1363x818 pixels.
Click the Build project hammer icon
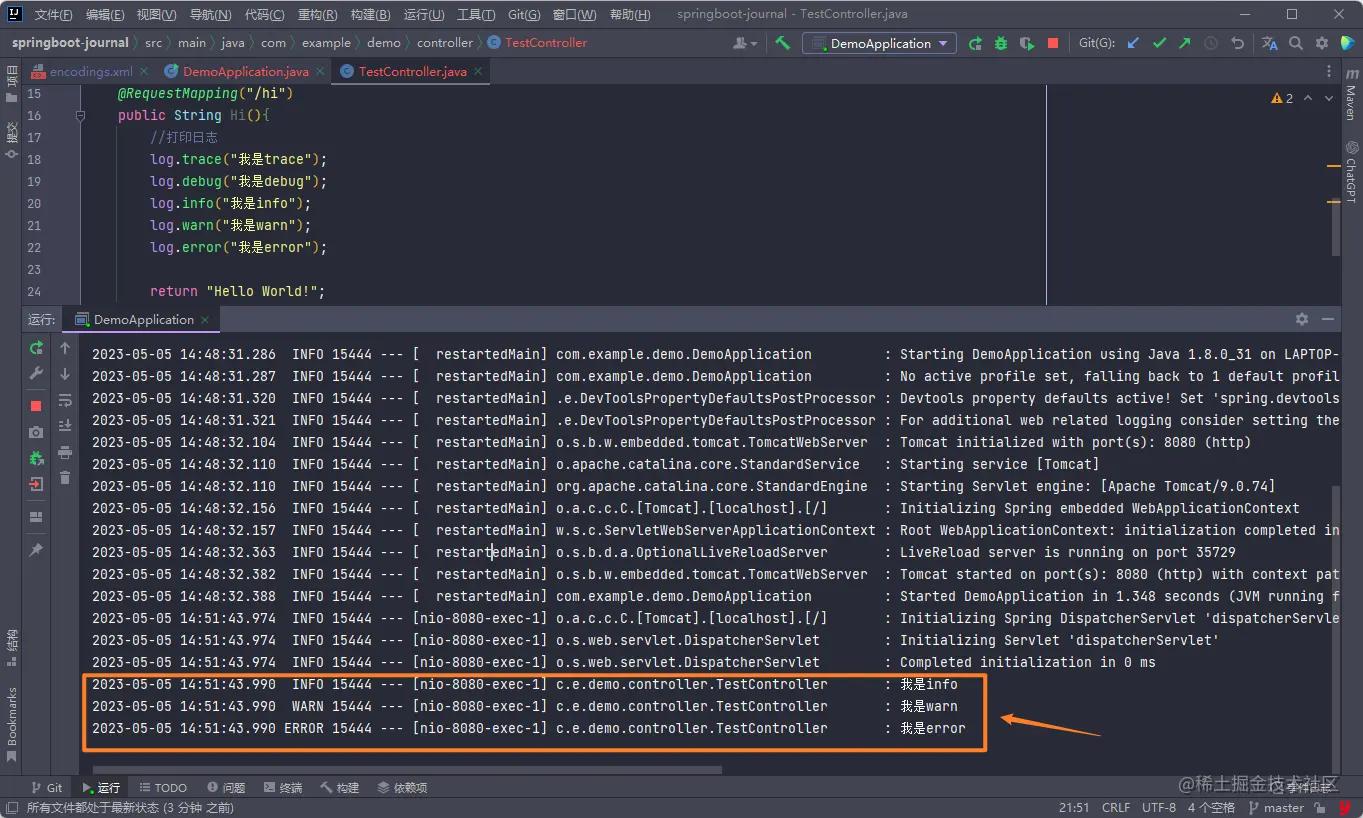(x=783, y=43)
